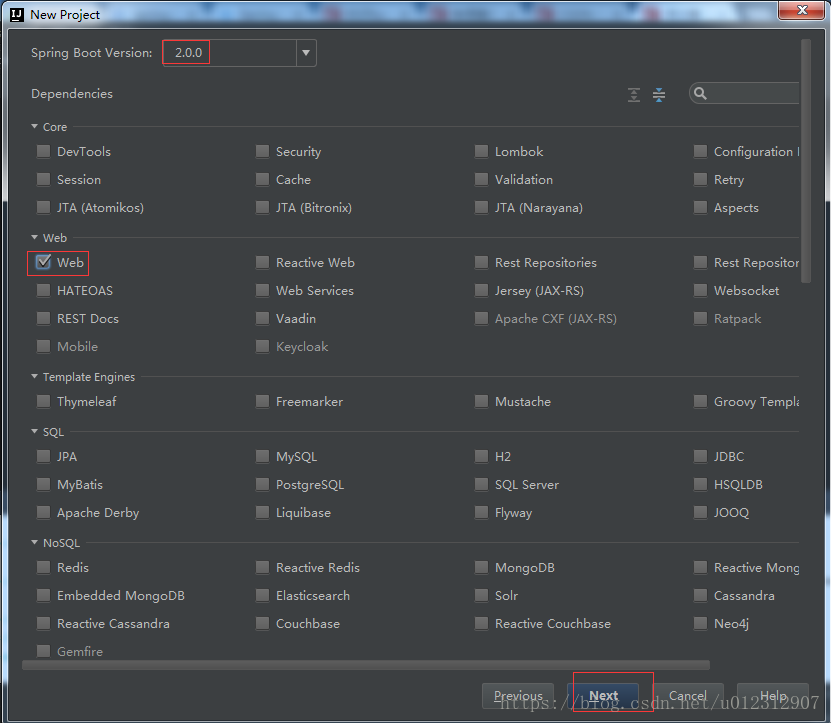Enable Web Services dependency
The image size is (831, 723).
[262, 290]
